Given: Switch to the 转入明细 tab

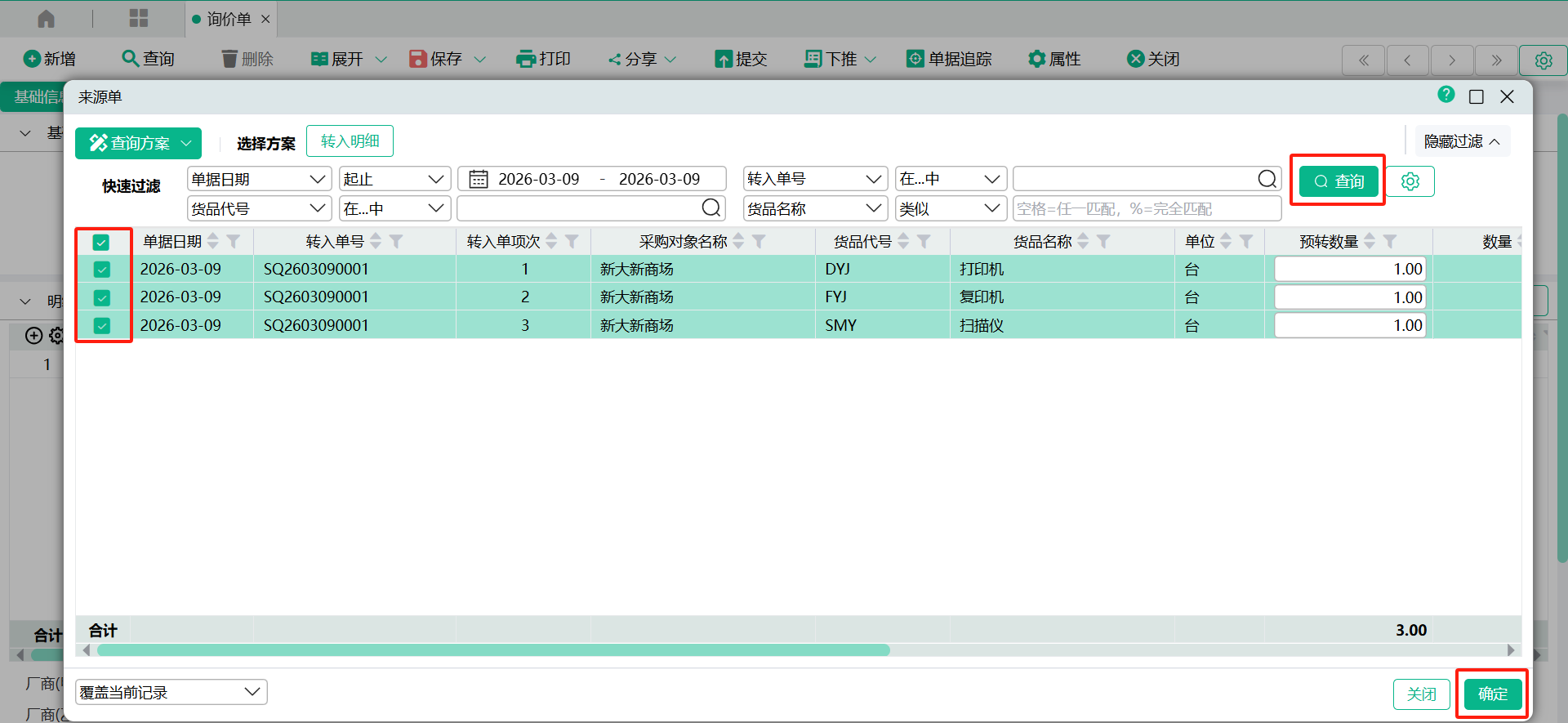Looking at the screenshot, I should [350, 141].
